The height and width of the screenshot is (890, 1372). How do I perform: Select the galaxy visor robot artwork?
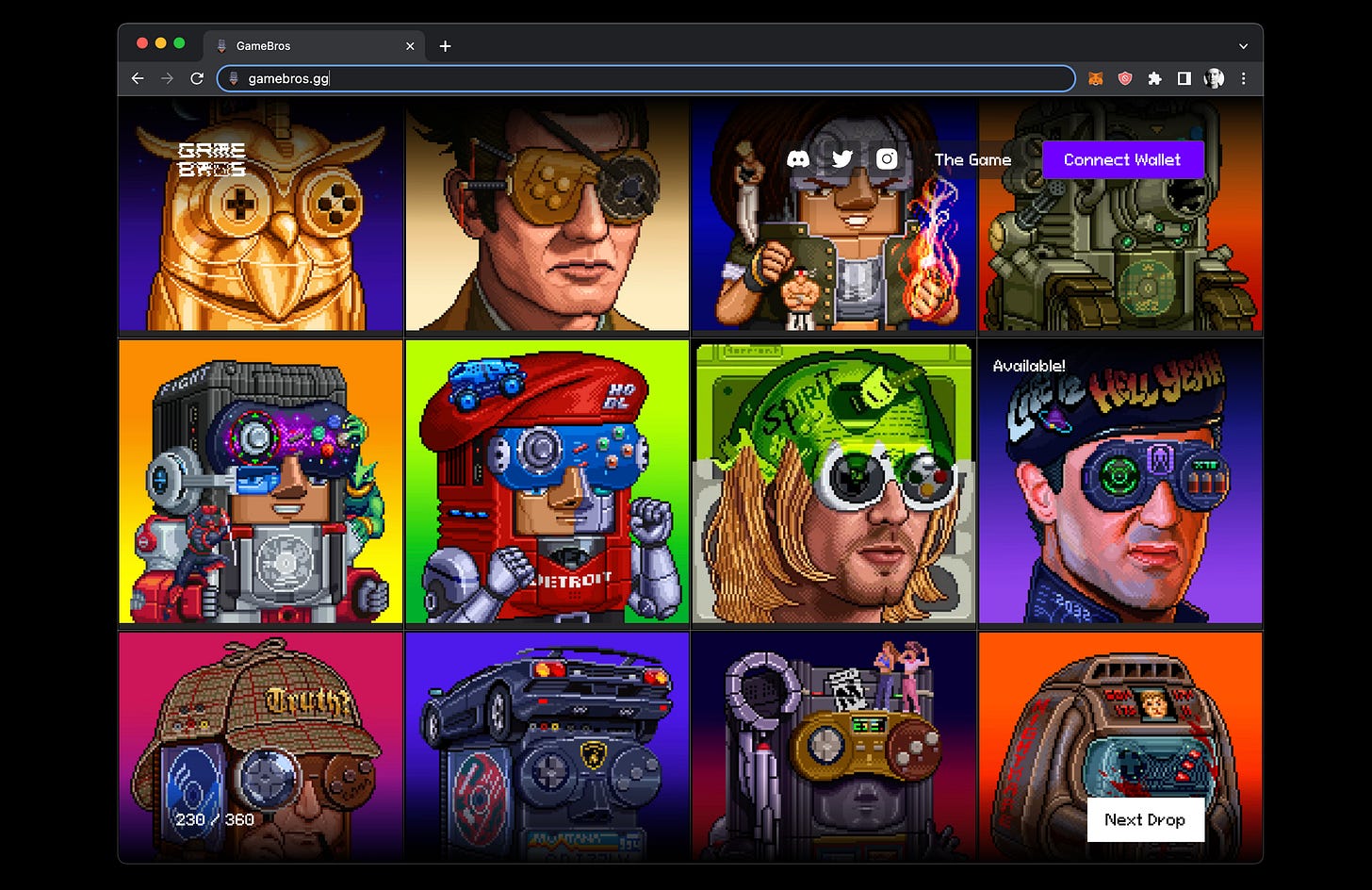(x=261, y=482)
